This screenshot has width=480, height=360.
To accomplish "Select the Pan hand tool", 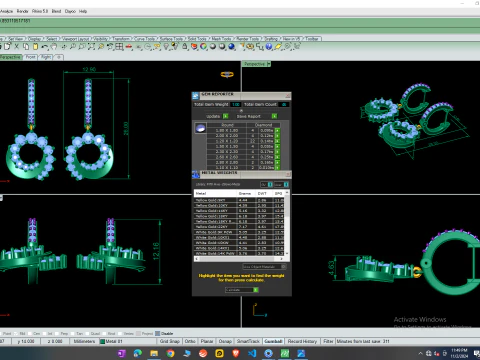I will (54, 47).
